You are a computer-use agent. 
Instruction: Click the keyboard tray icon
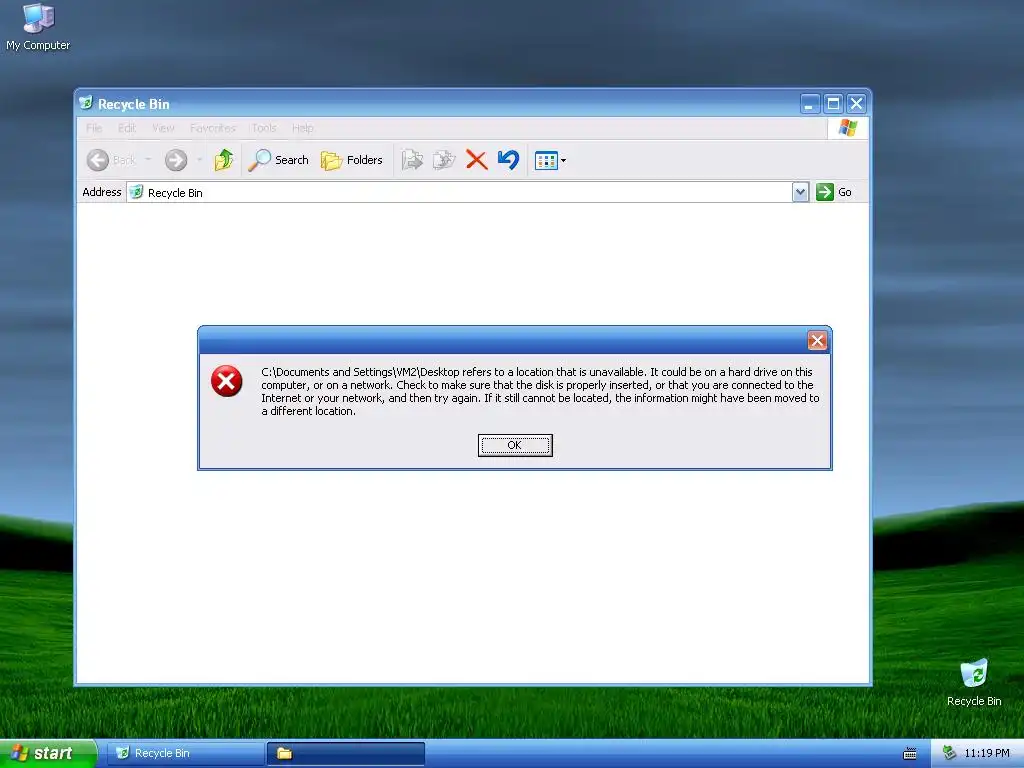(910, 754)
